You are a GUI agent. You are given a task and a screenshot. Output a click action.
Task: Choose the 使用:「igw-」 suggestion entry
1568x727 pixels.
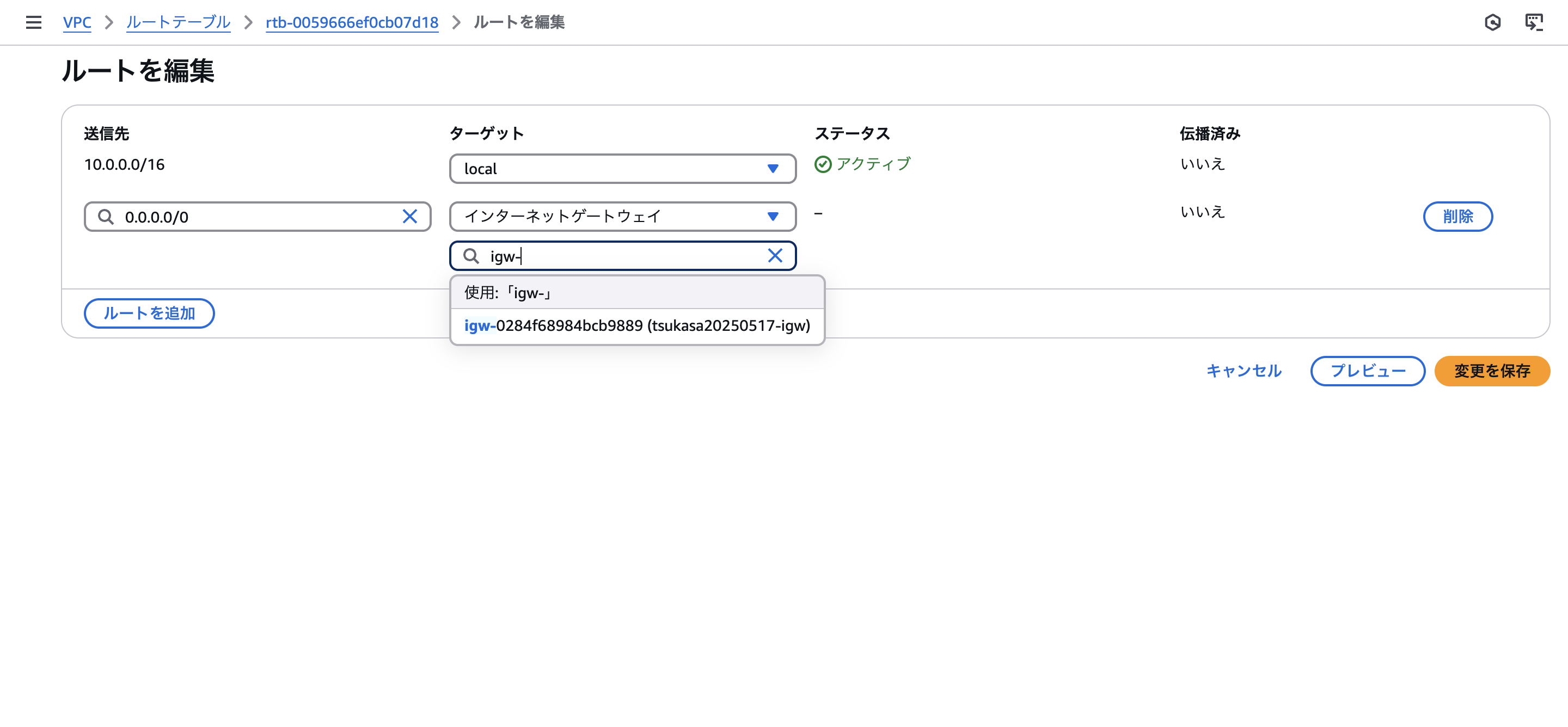(636, 293)
